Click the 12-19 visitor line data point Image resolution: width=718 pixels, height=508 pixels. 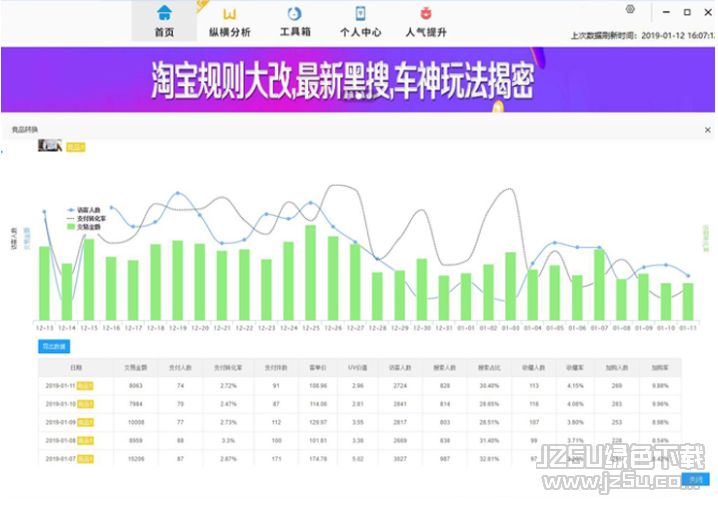[x=178, y=193]
